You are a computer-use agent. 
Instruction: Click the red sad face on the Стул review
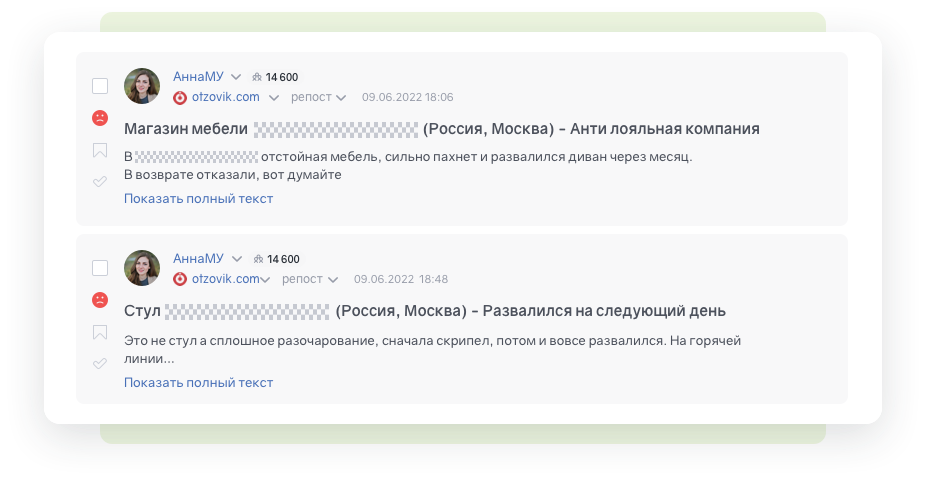100,300
